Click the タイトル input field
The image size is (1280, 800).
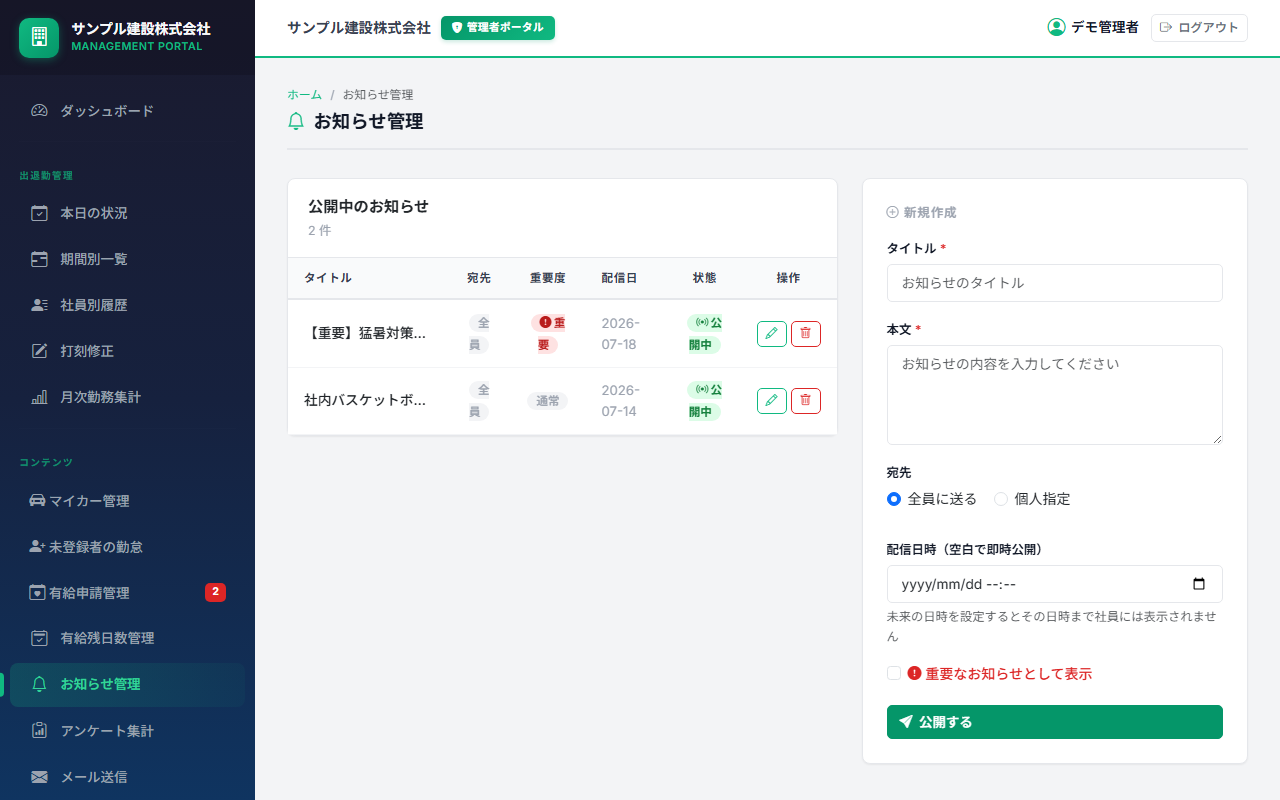pyautogui.click(x=1055, y=283)
